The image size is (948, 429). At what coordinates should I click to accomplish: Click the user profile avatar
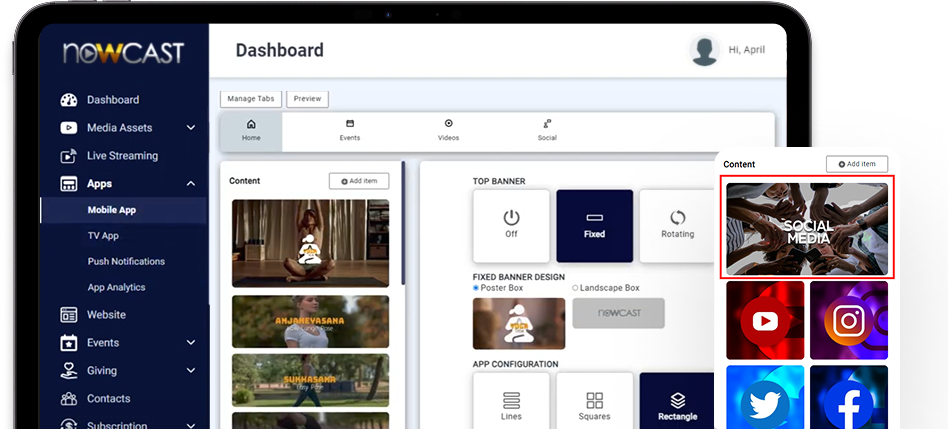click(x=705, y=50)
